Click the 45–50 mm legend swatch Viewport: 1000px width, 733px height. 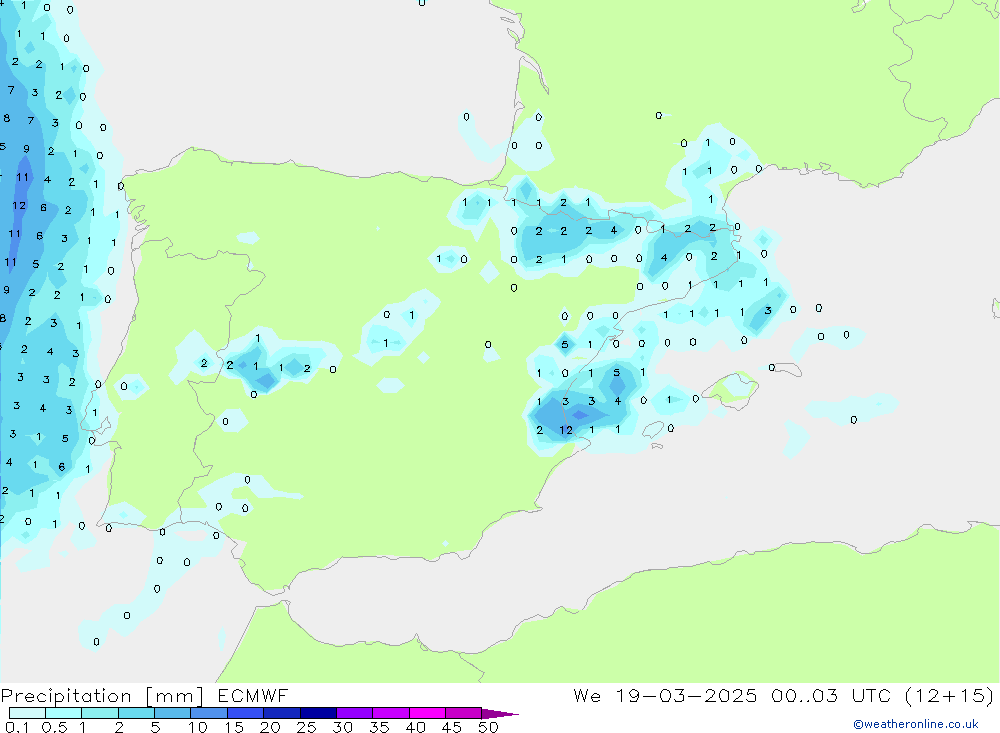click(x=464, y=713)
